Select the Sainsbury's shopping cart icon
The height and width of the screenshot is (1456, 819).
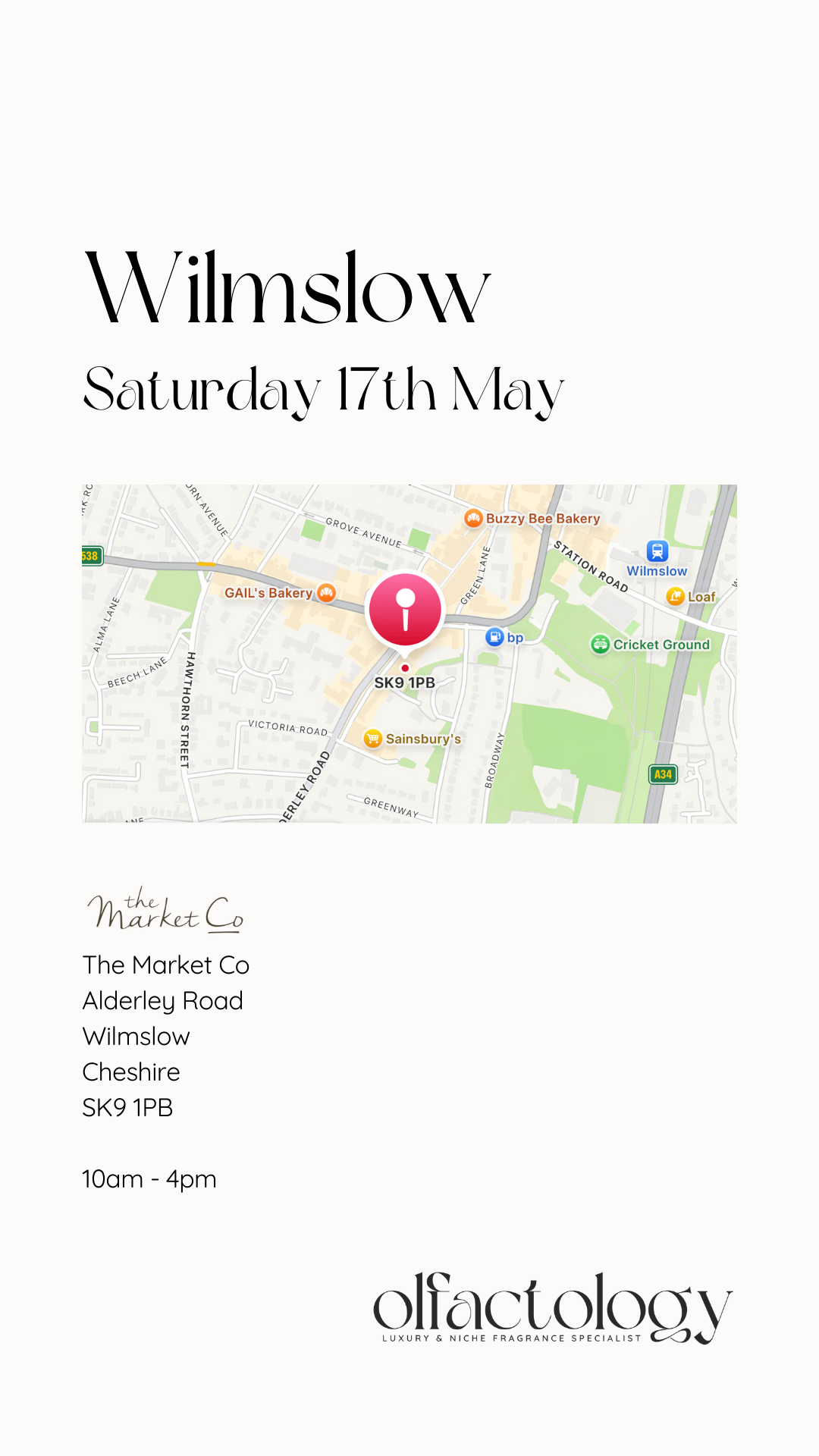click(372, 739)
